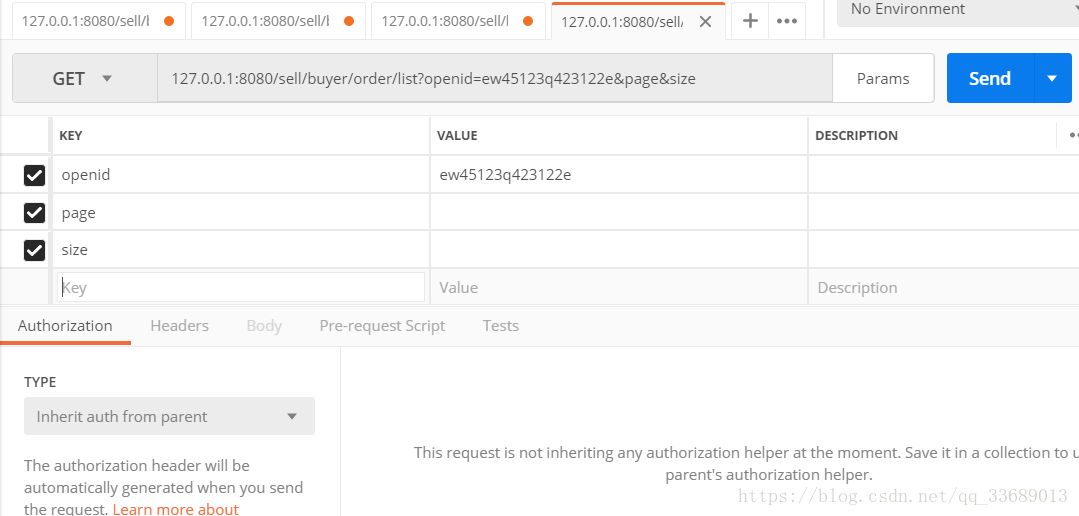Send the request
The height and width of the screenshot is (516, 1079).
pos(990,78)
